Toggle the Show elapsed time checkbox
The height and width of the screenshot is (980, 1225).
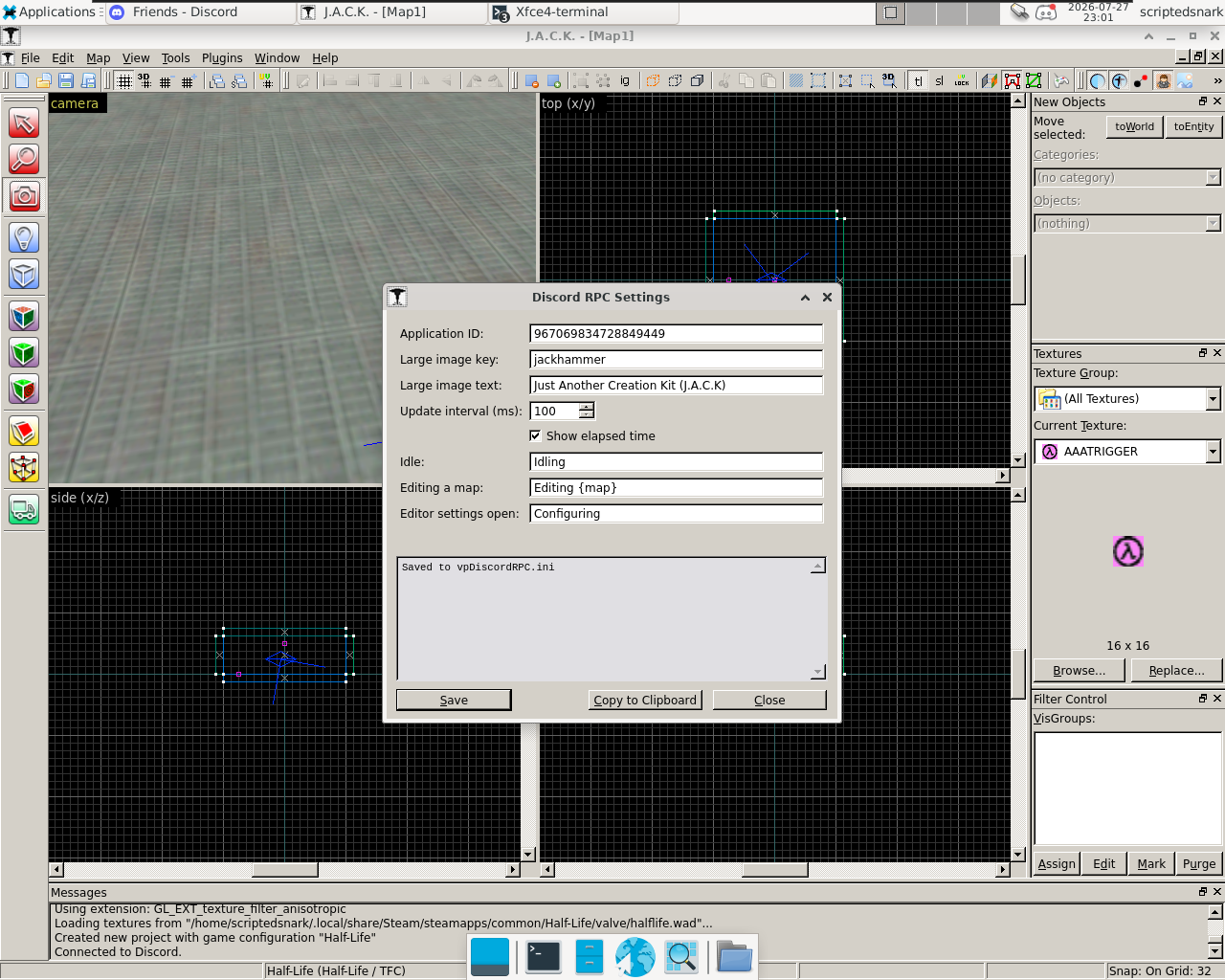(x=535, y=435)
